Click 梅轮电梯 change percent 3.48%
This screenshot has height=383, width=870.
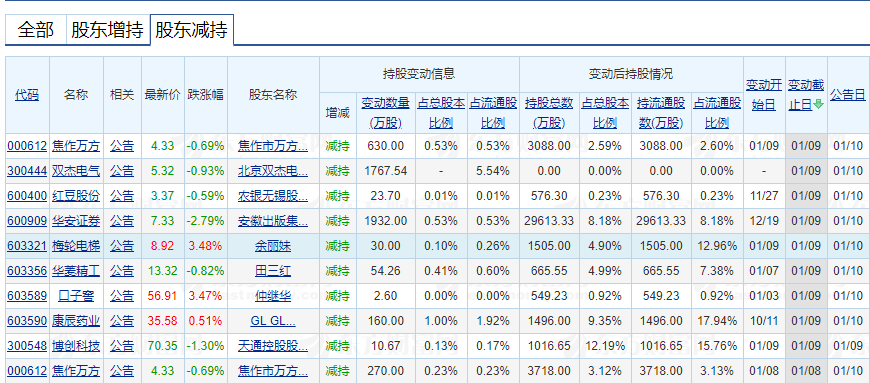(205, 246)
